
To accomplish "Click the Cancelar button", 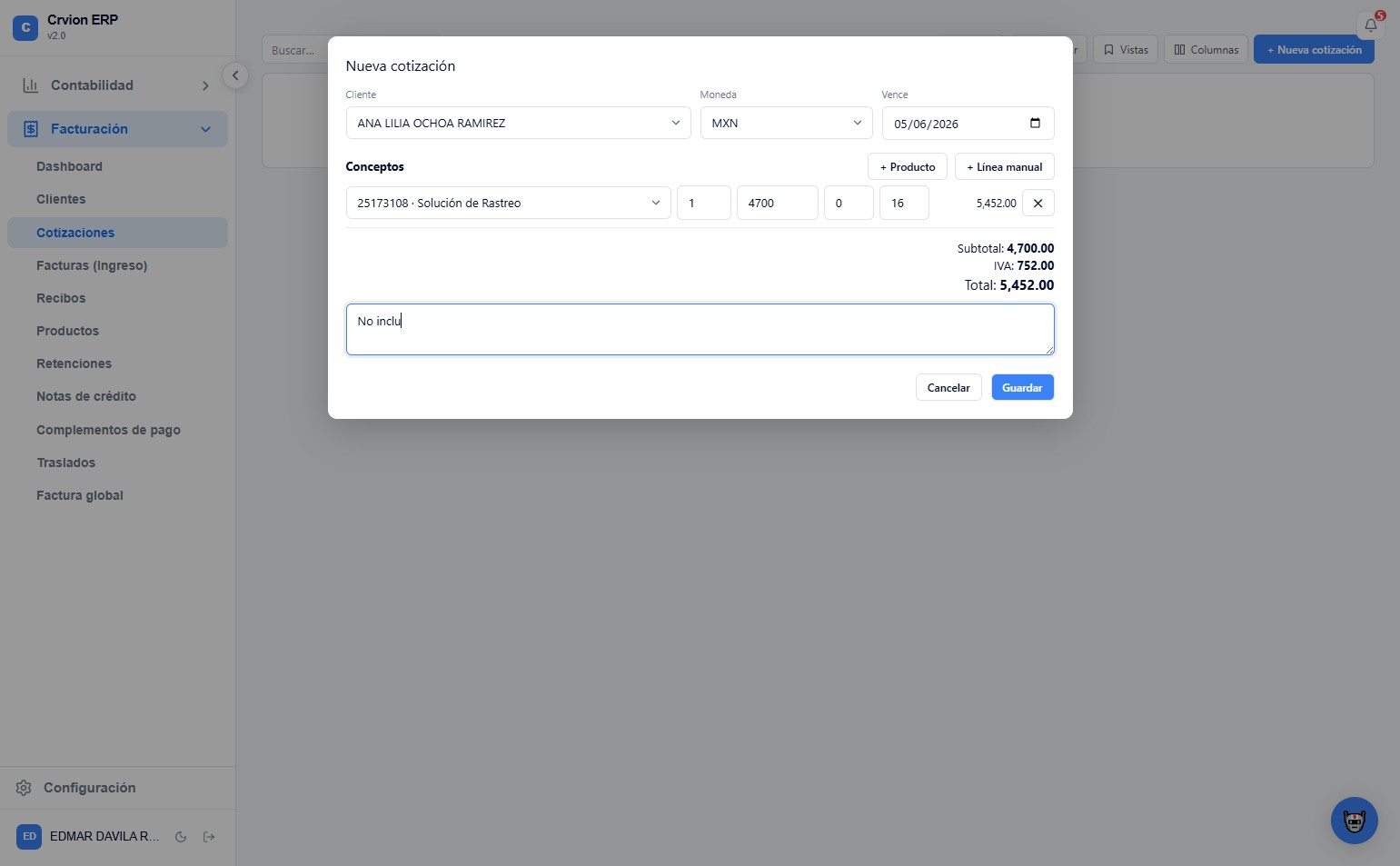I will pyautogui.click(x=948, y=387).
